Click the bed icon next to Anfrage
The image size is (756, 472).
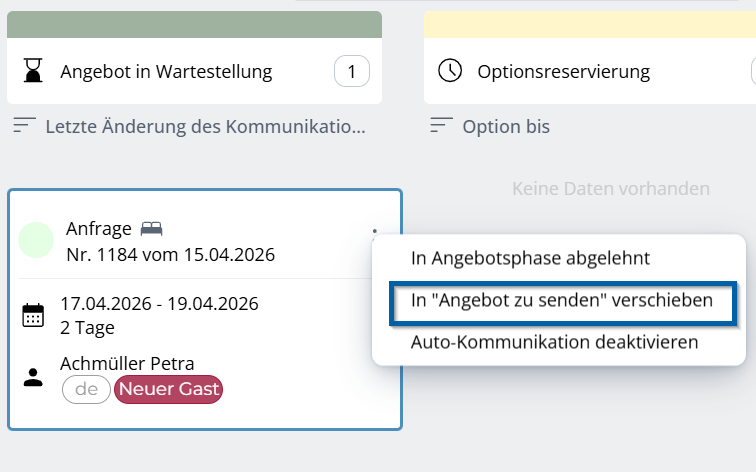[152, 229]
